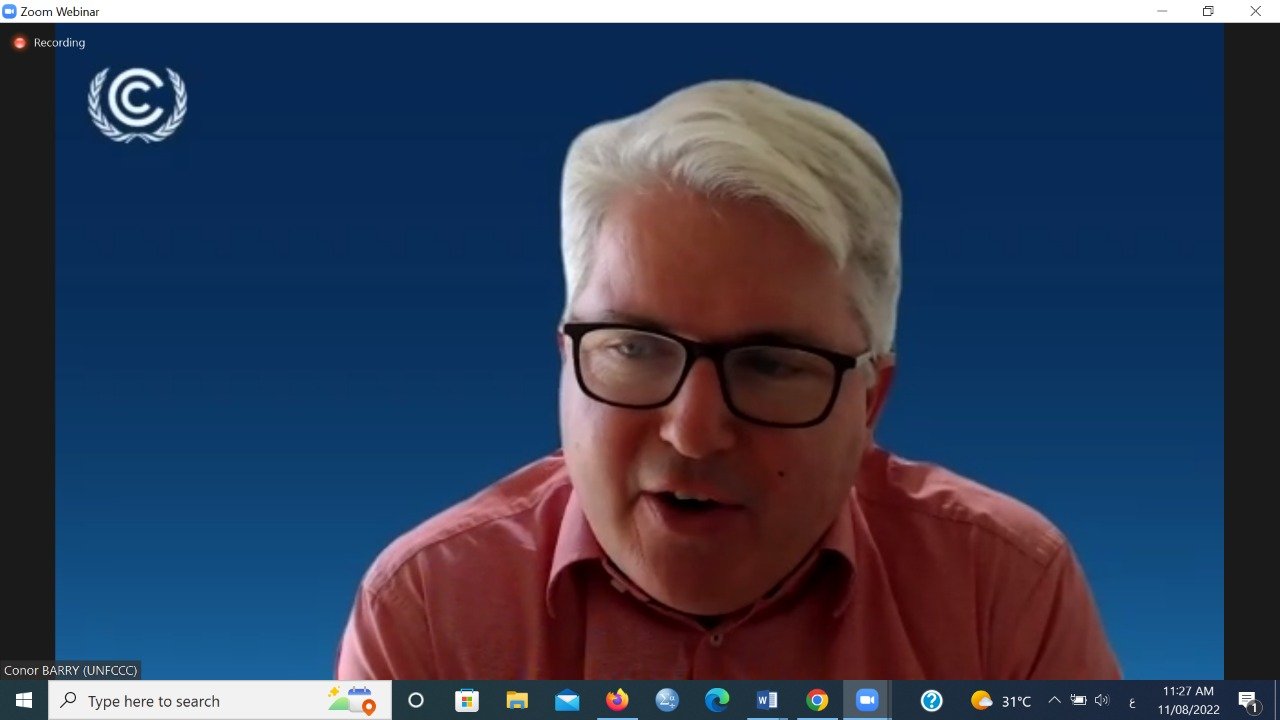Open the clock showing 11:27 AM
The image size is (1280, 720).
(x=1188, y=700)
